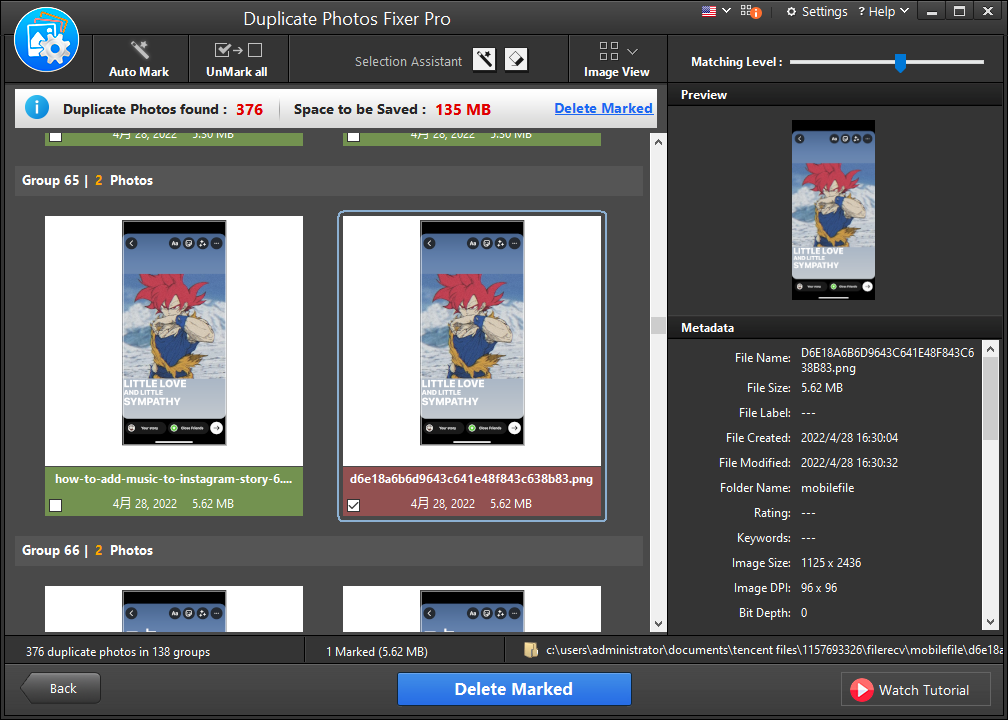Click the file path in the status bar
The height and width of the screenshot is (720, 1008).
774,651
